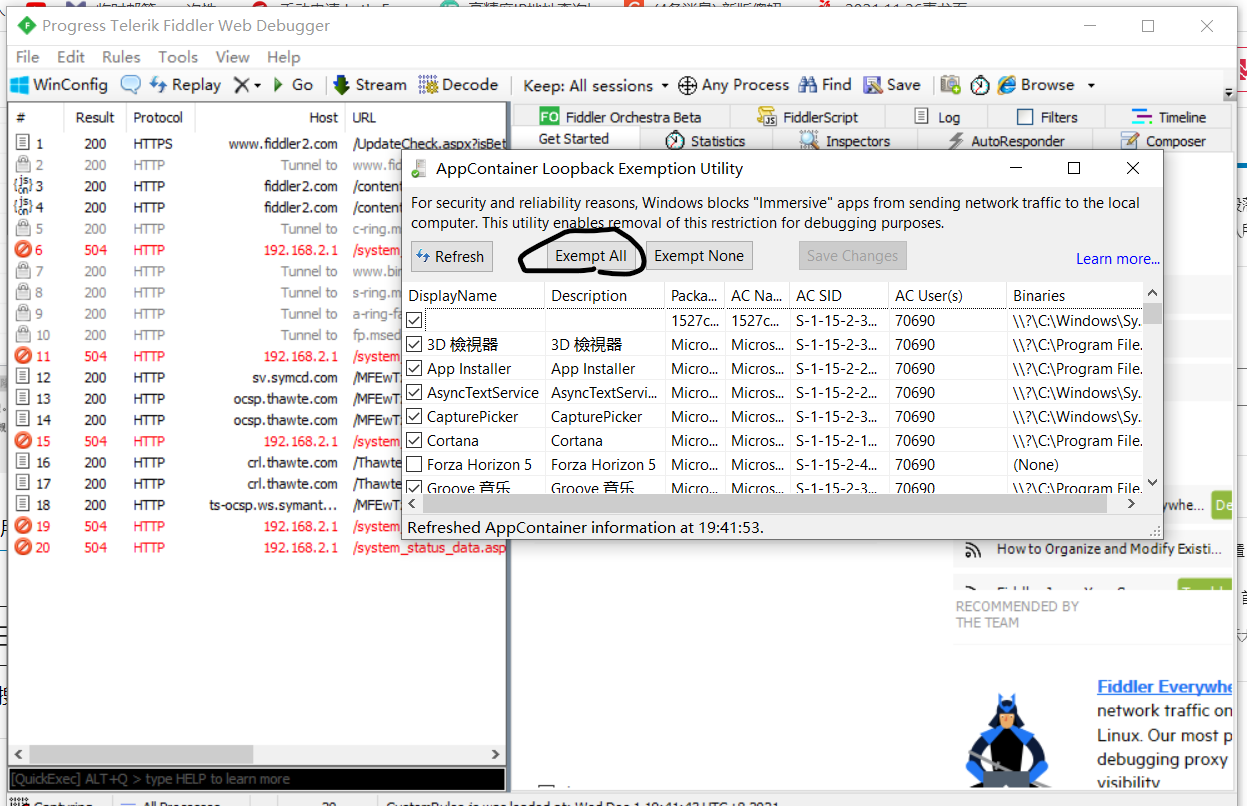1247x806 pixels.
Task: Click the document icon of session 1
Action: [23, 144]
